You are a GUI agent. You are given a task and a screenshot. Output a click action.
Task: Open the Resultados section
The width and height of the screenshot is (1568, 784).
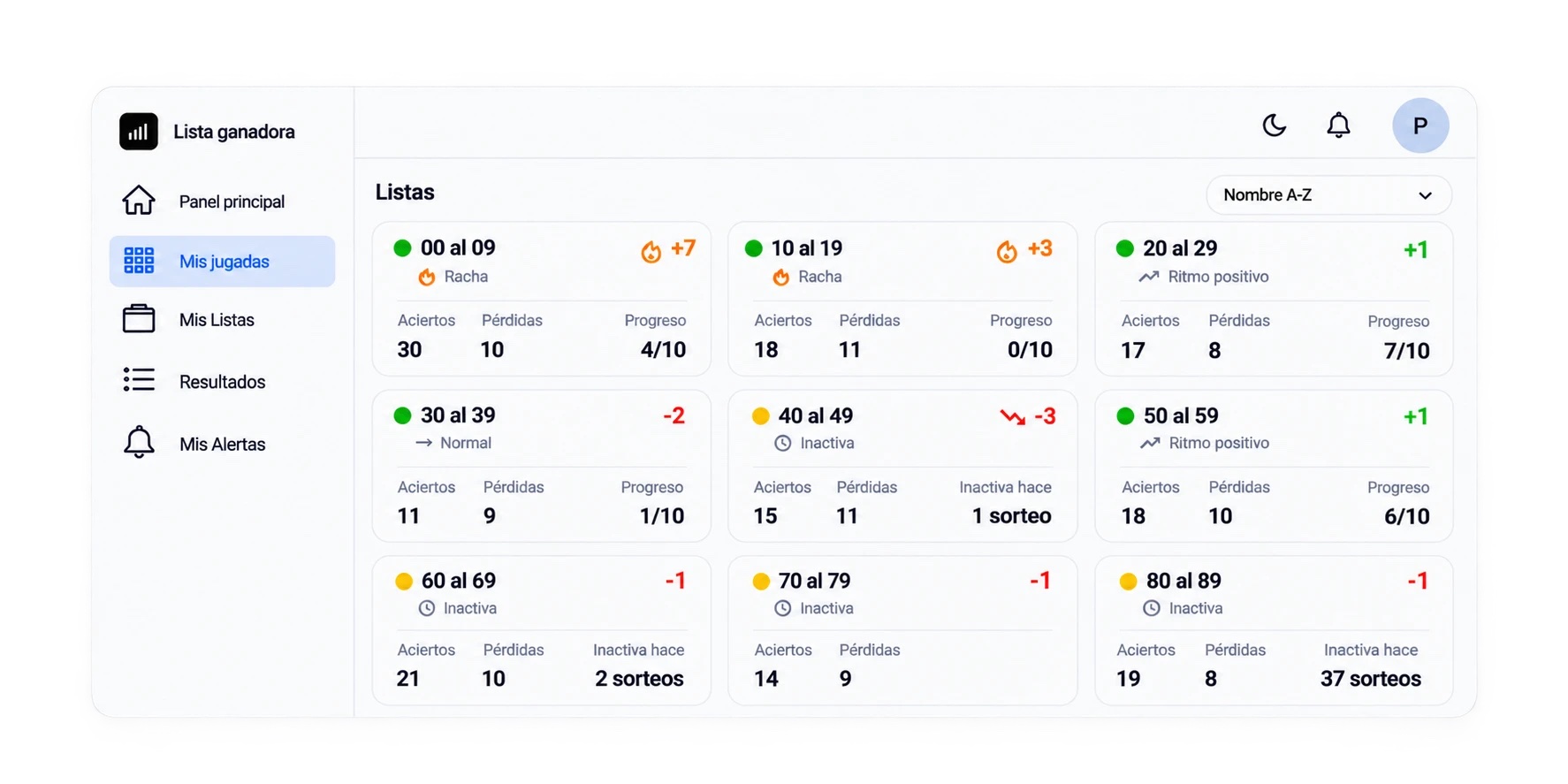(222, 382)
